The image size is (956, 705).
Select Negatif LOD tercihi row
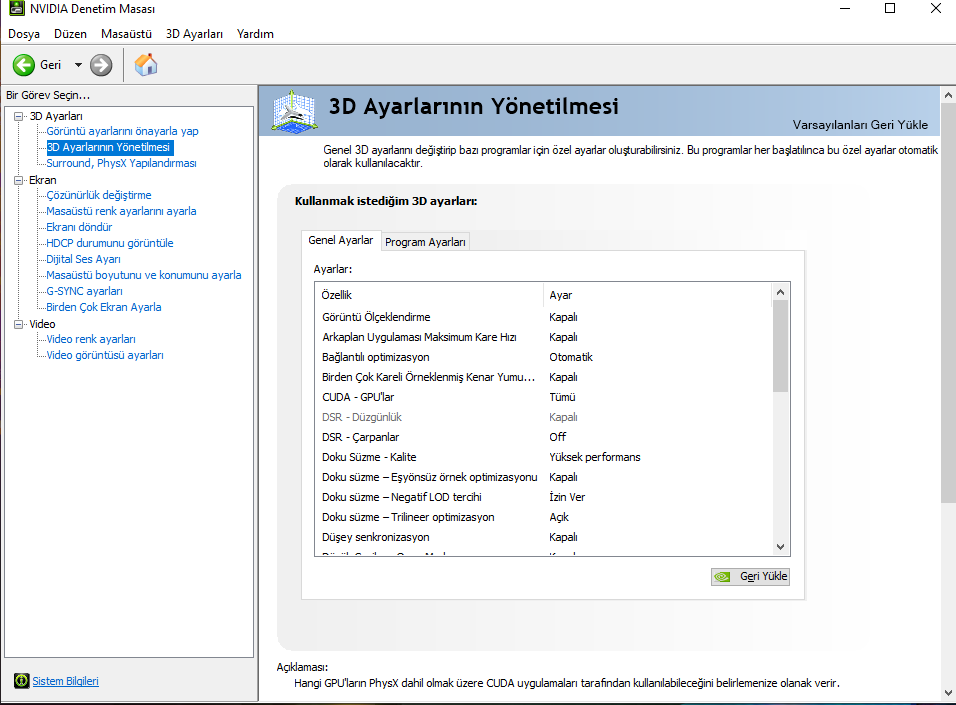coord(543,497)
